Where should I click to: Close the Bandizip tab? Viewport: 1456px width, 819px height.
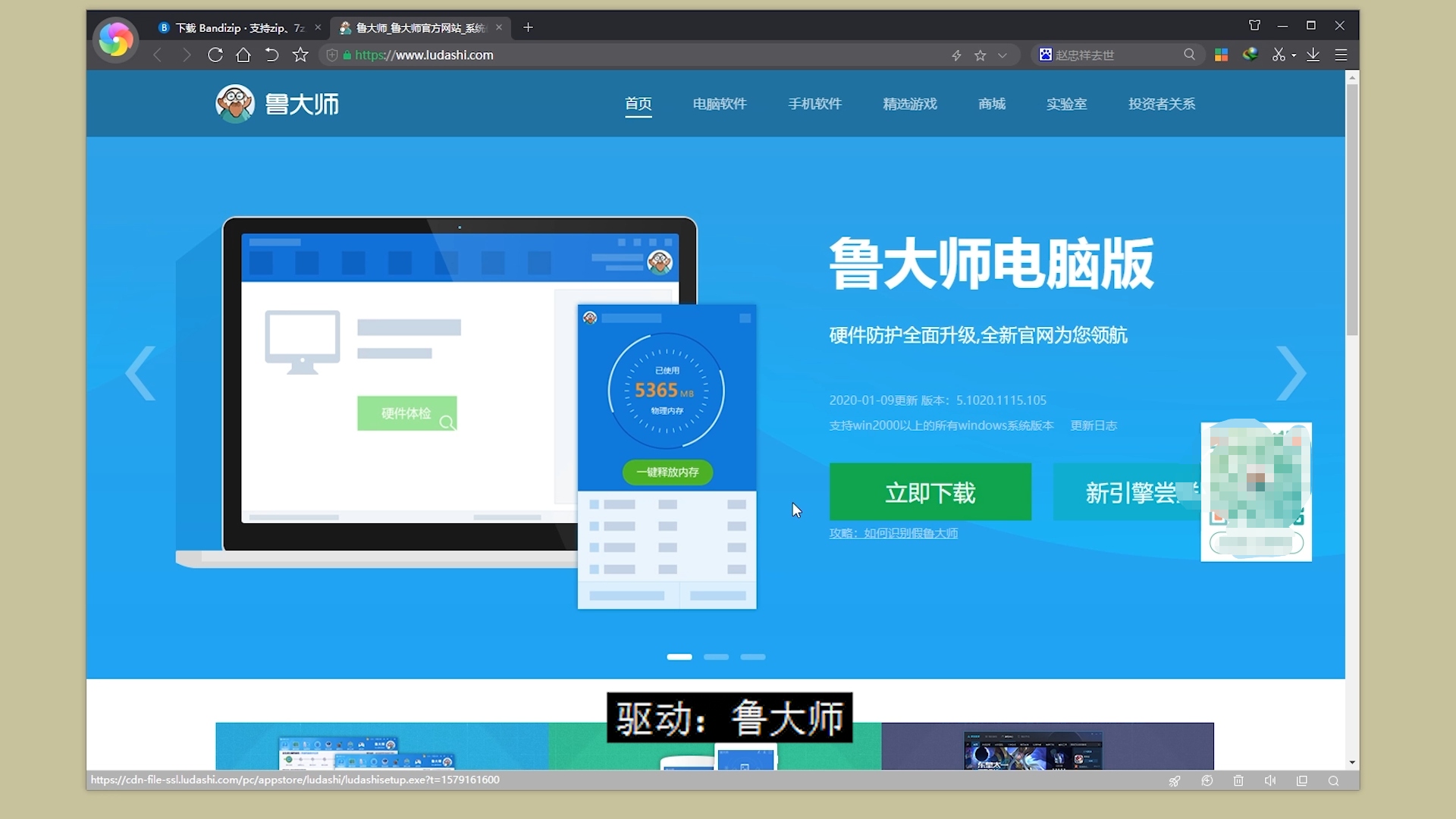click(318, 27)
